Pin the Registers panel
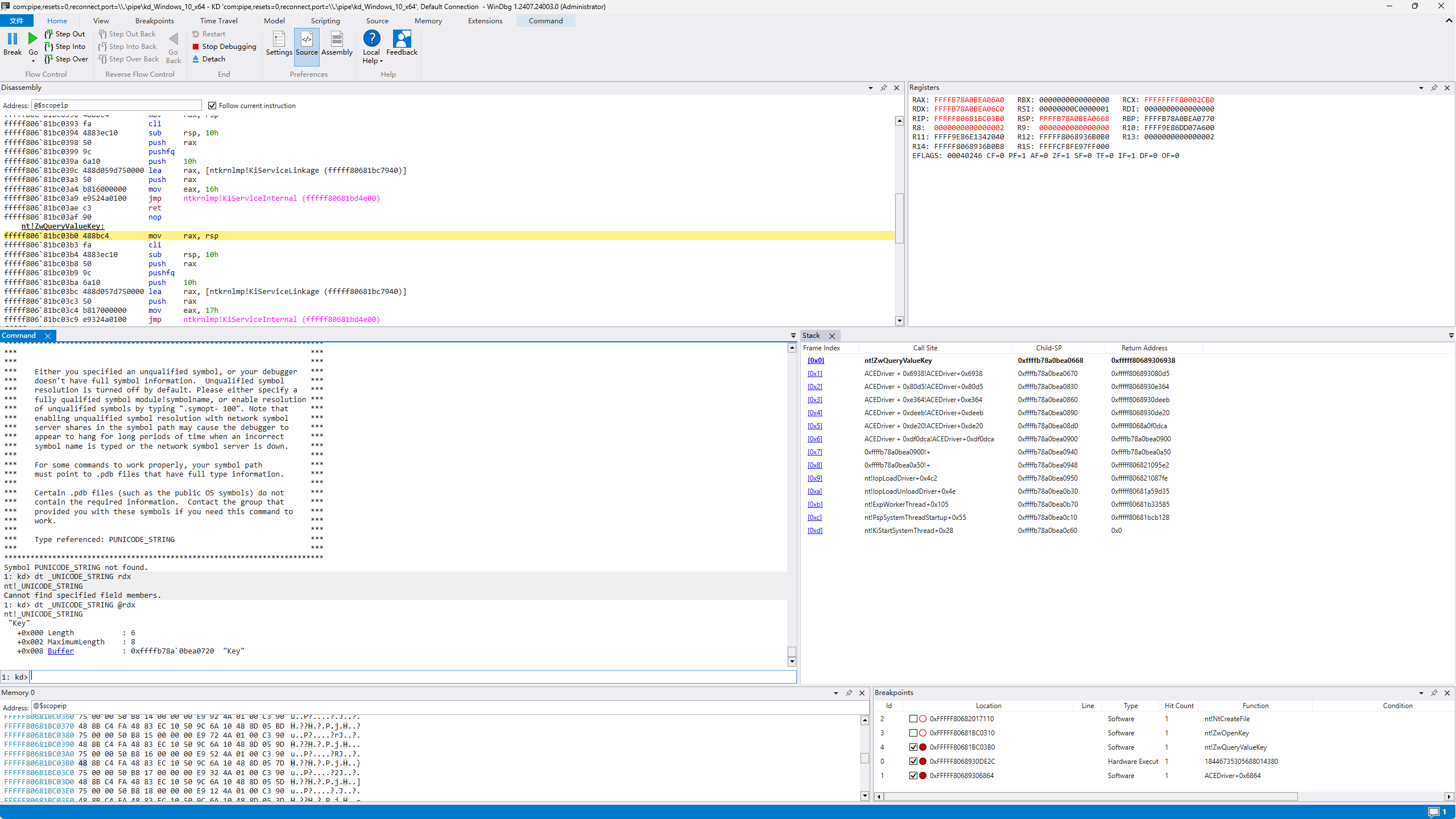This screenshot has height=819, width=1456. click(1434, 88)
